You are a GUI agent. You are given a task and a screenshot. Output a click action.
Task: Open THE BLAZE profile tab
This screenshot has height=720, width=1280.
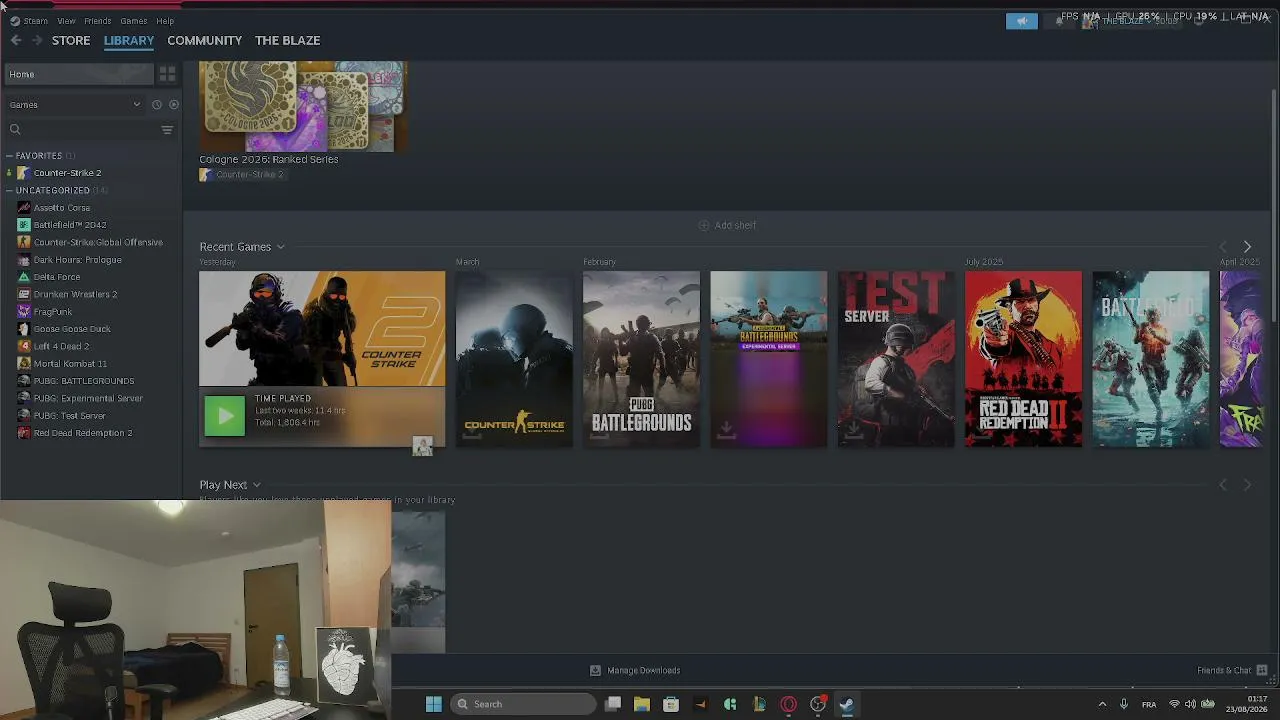[287, 40]
